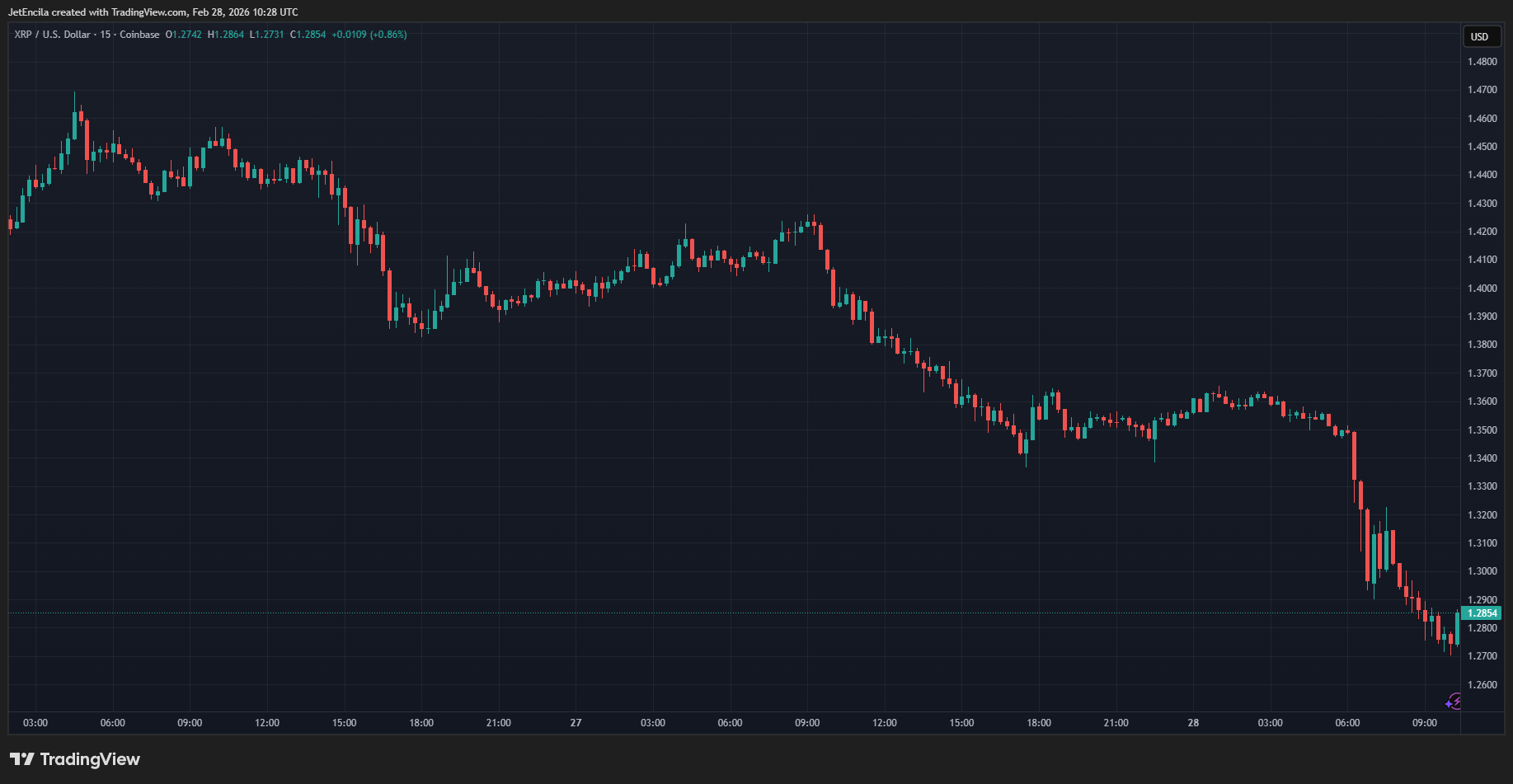Select the 15 minute interval label in the legend
The width and height of the screenshot is (1513, 784).
(x=106, y=35)
